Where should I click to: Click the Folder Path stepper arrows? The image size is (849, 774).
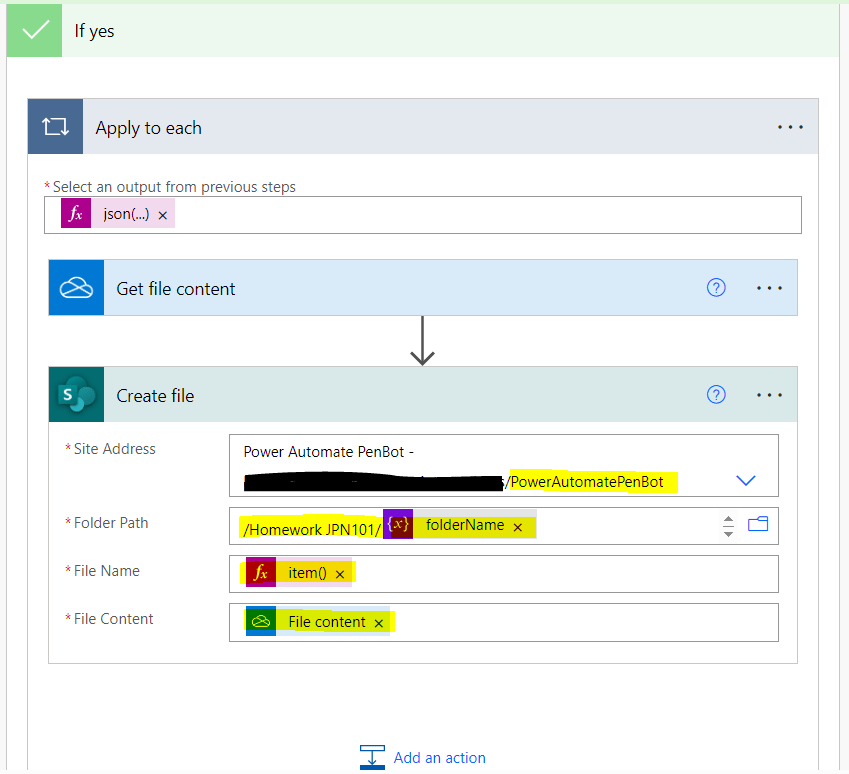pos(728,525)
